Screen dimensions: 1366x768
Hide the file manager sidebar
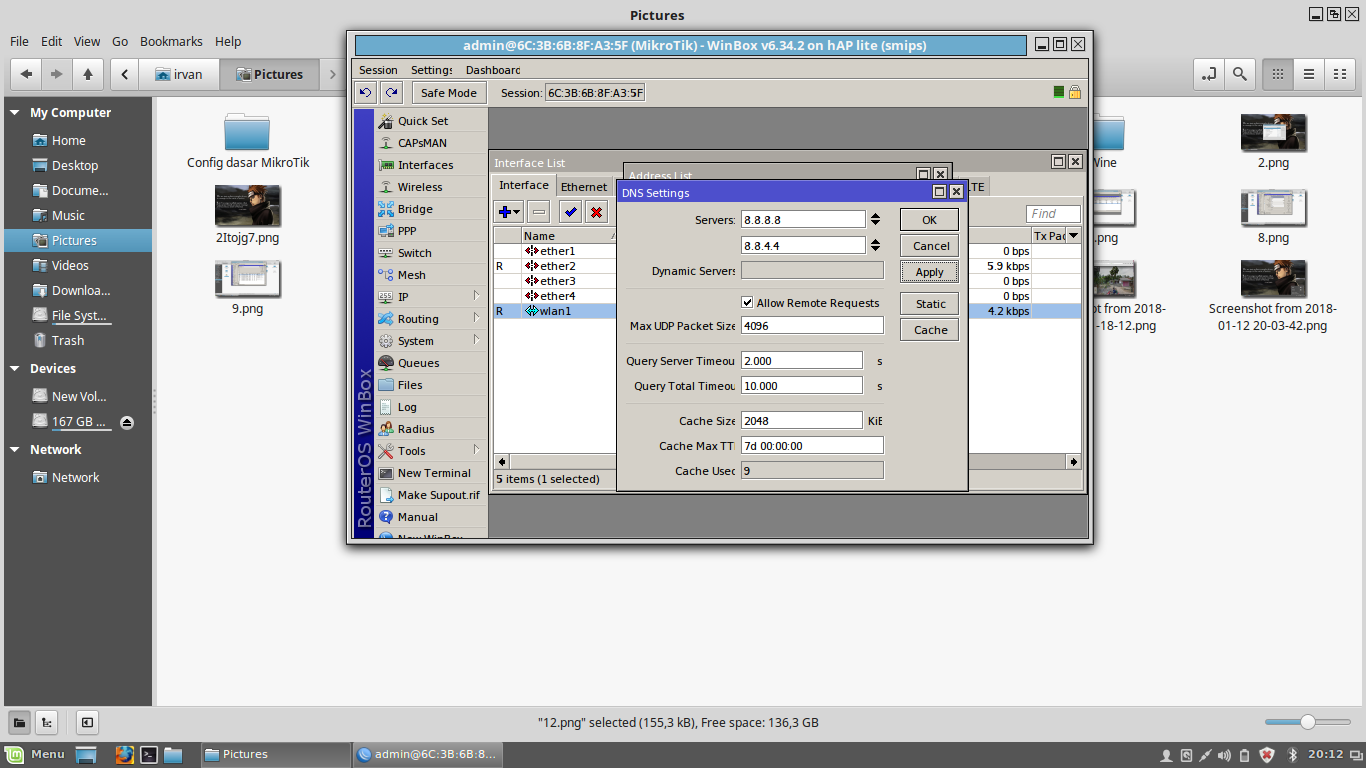[87, 722]
